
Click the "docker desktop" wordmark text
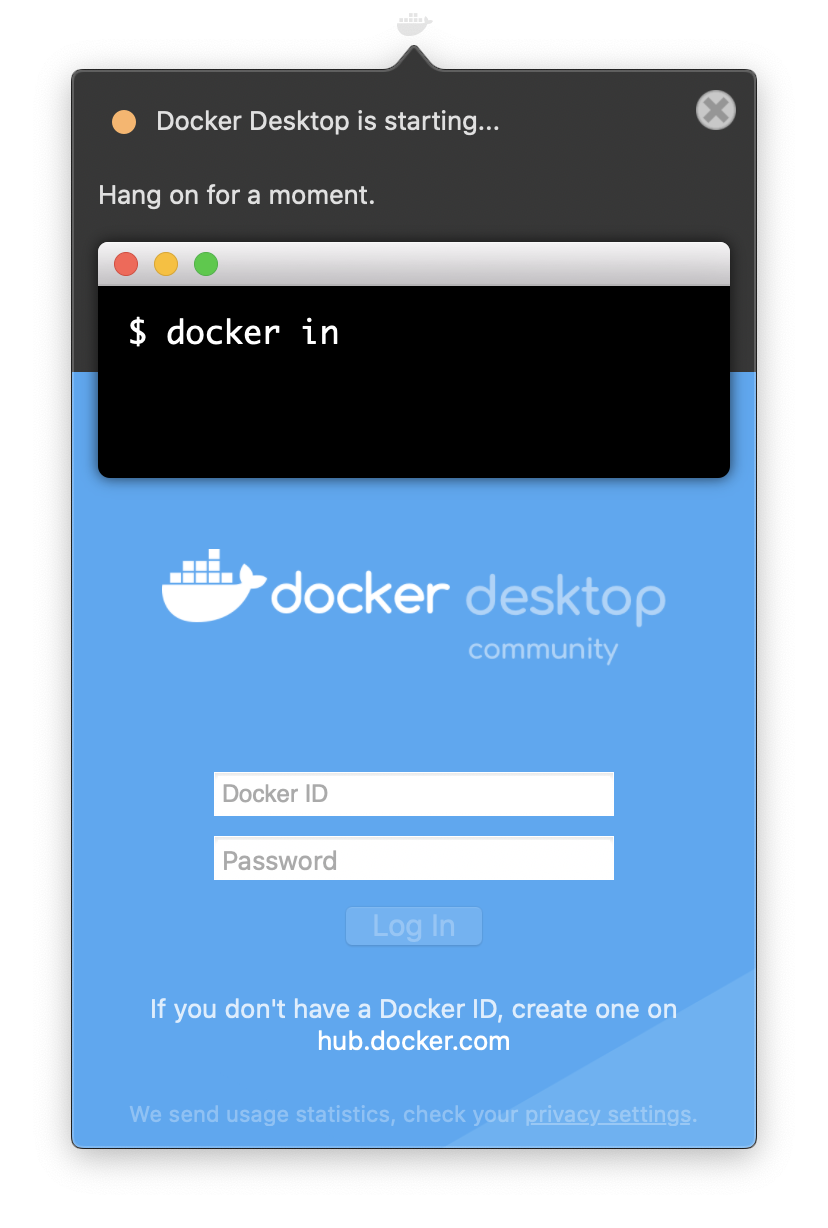pyautogui.click(x=468, y=597)
